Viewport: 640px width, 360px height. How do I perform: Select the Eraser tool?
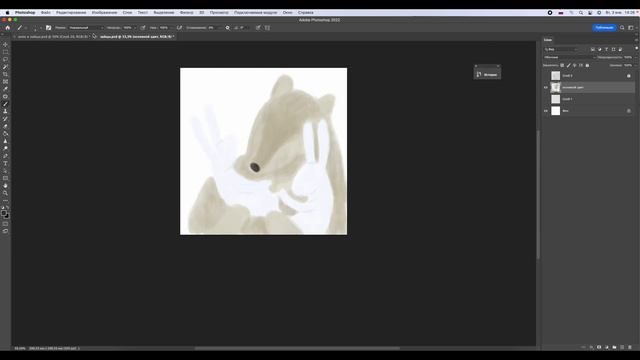pos(5,126)
